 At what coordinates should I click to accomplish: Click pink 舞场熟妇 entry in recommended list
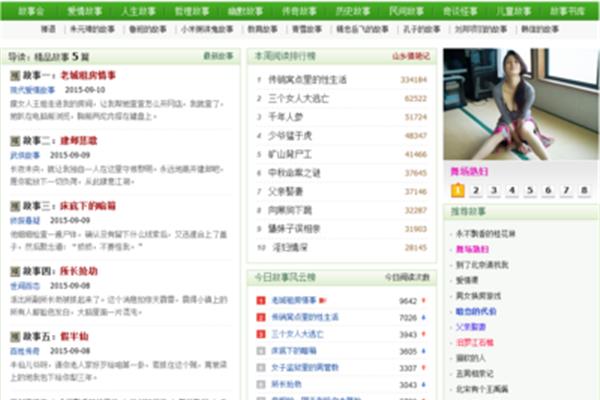tap(472, 250)
